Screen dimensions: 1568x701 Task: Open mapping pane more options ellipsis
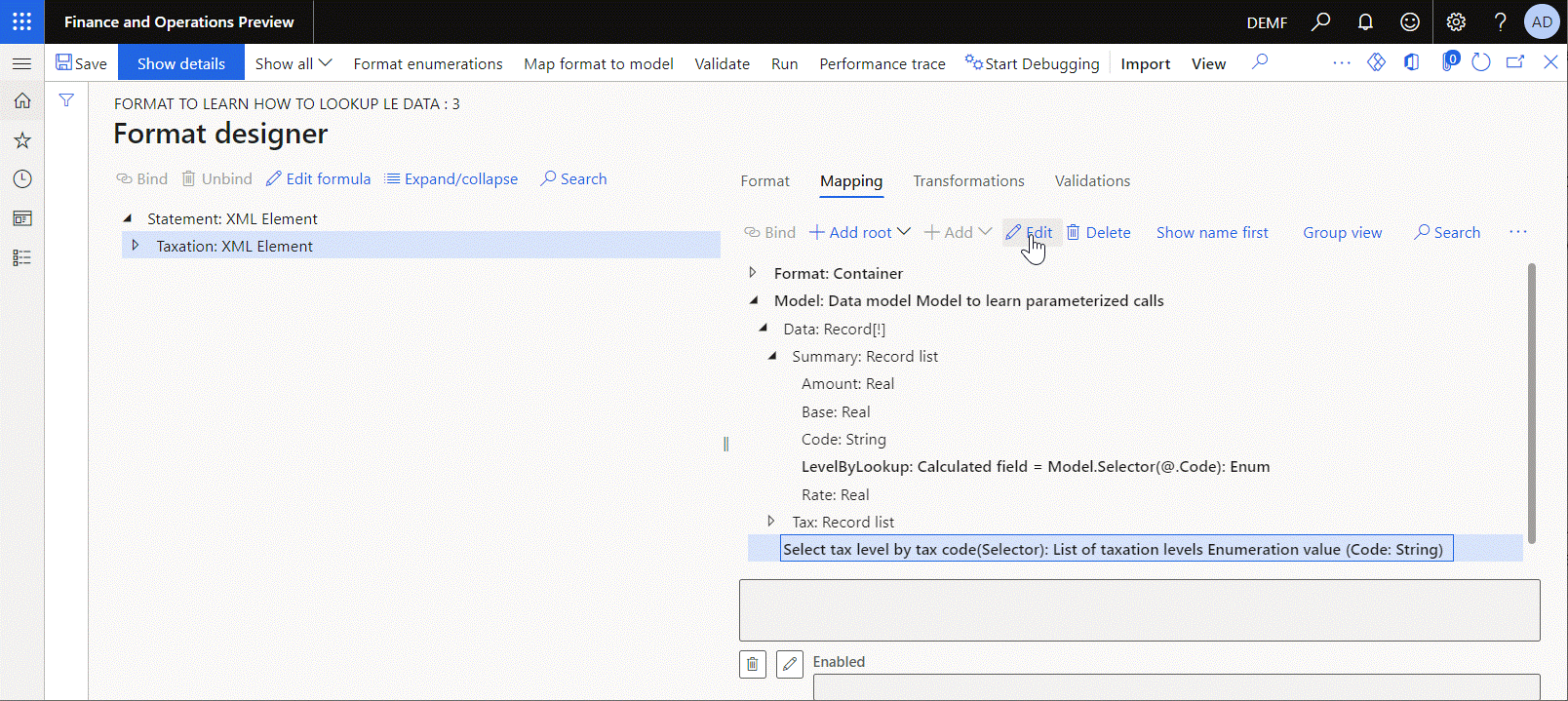coord(1517,232)
